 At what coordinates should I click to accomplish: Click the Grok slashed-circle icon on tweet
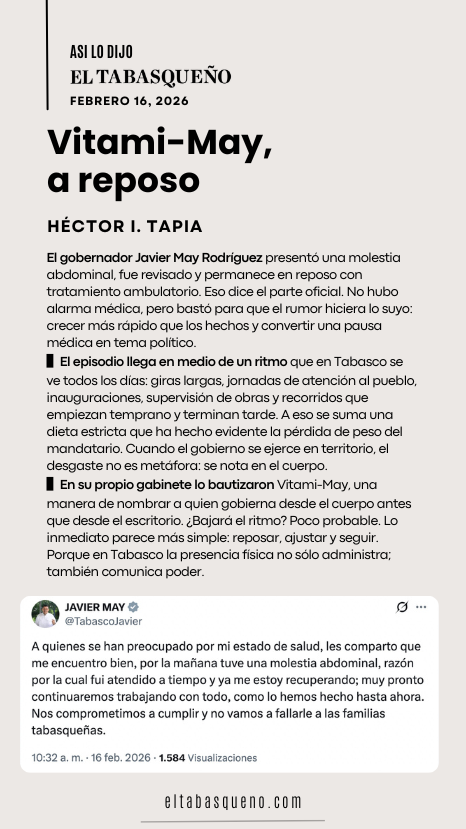click(x=402, y=607)
